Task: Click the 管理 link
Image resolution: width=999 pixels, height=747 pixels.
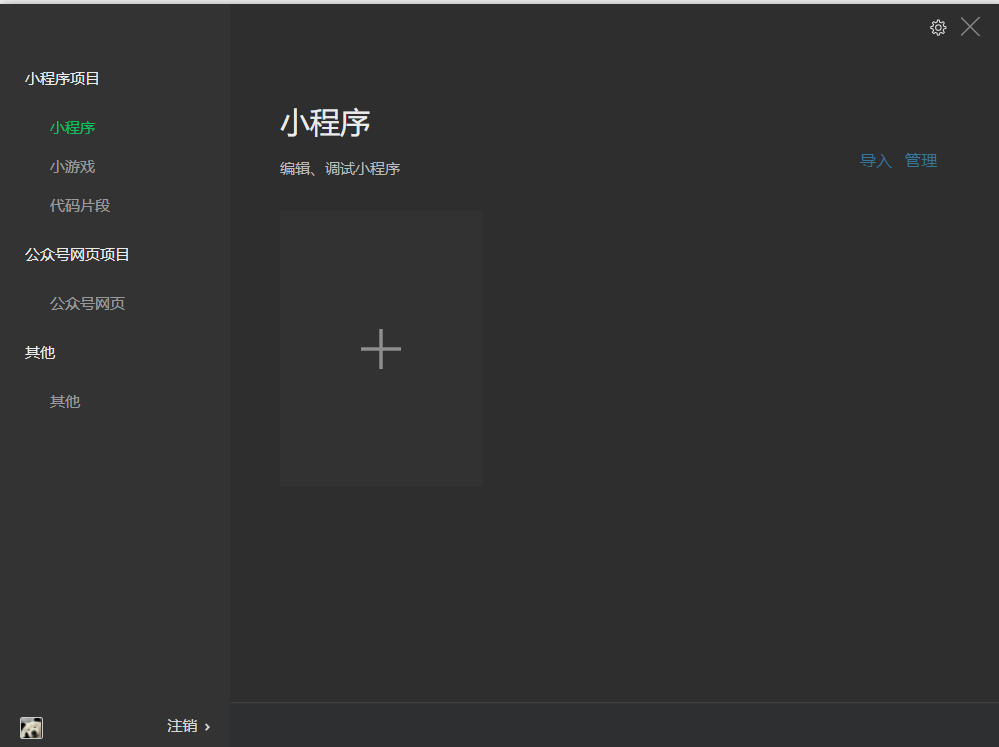Action: [921, 161]
